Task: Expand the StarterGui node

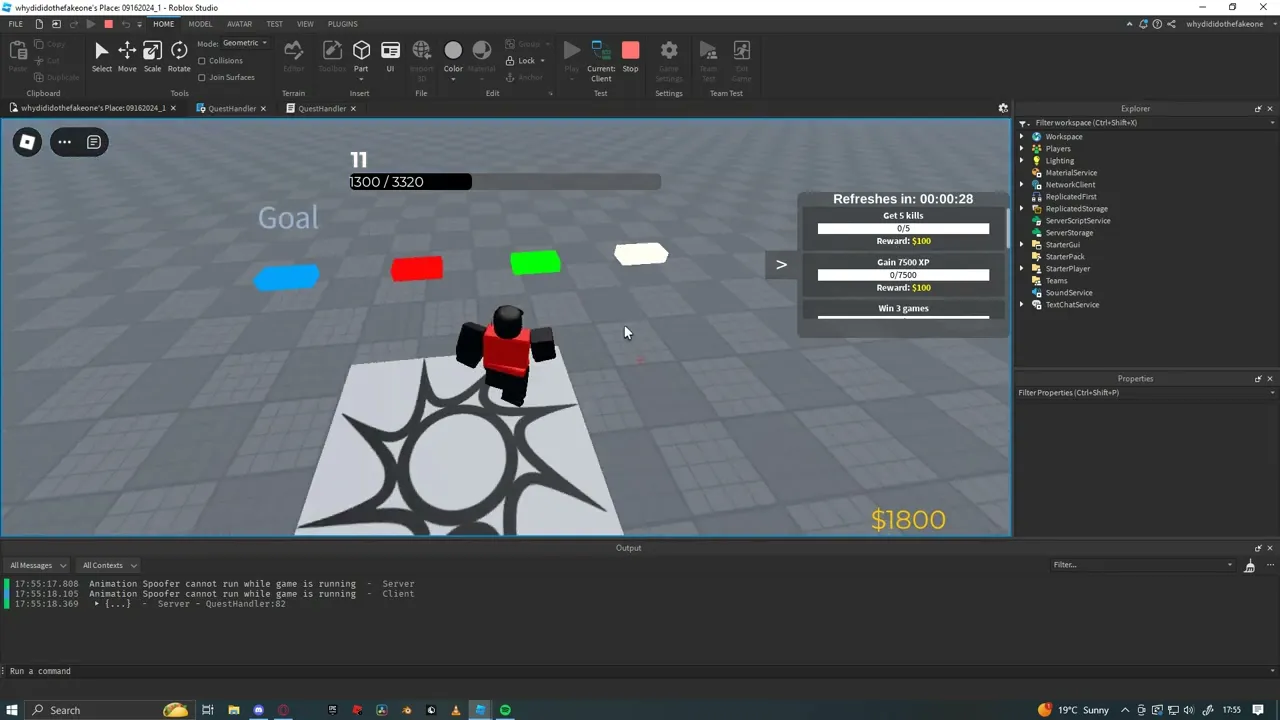Action: pyautogui.click(x=1022, y=245)
